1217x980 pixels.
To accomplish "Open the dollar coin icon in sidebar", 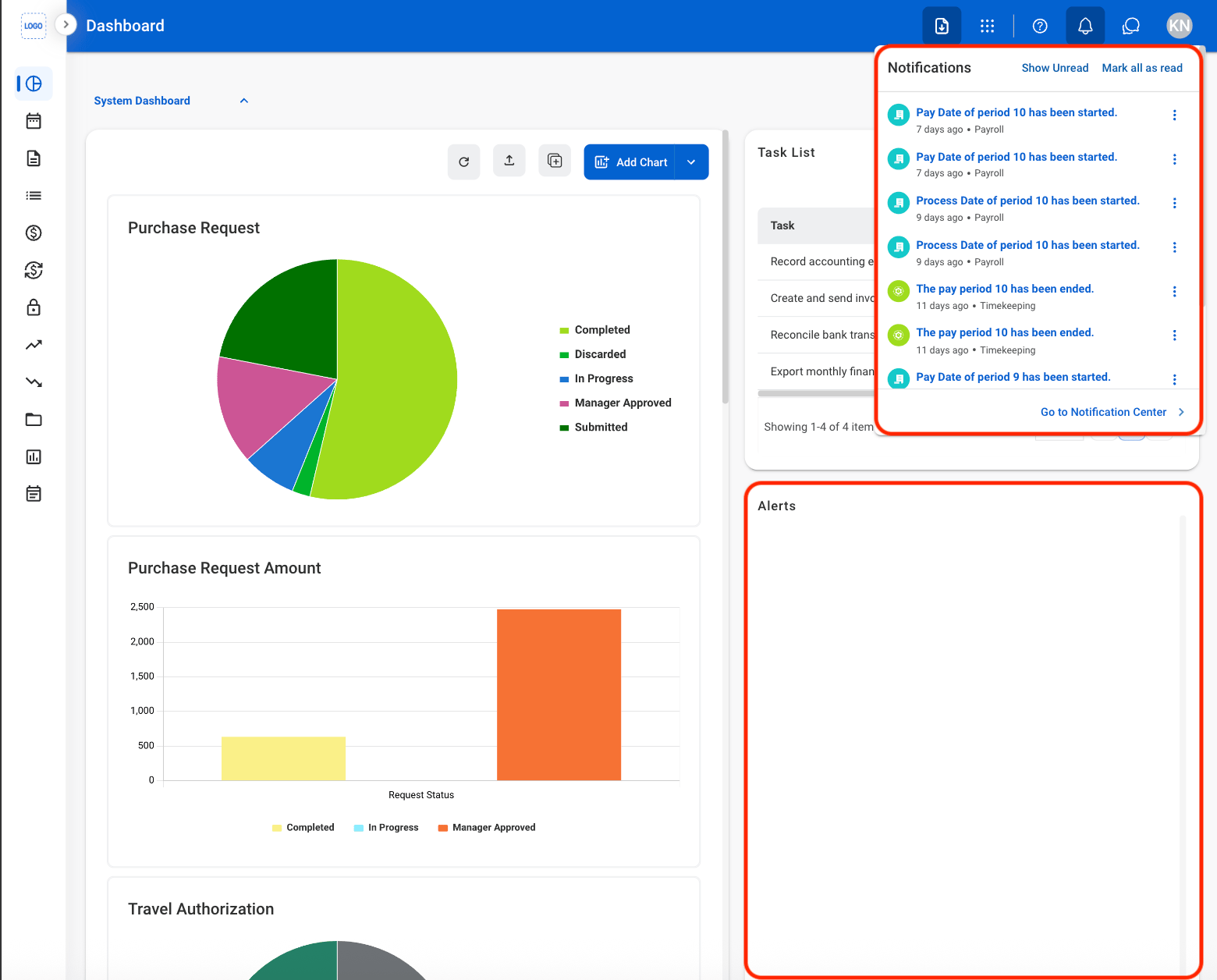I will tap(34, 233).
